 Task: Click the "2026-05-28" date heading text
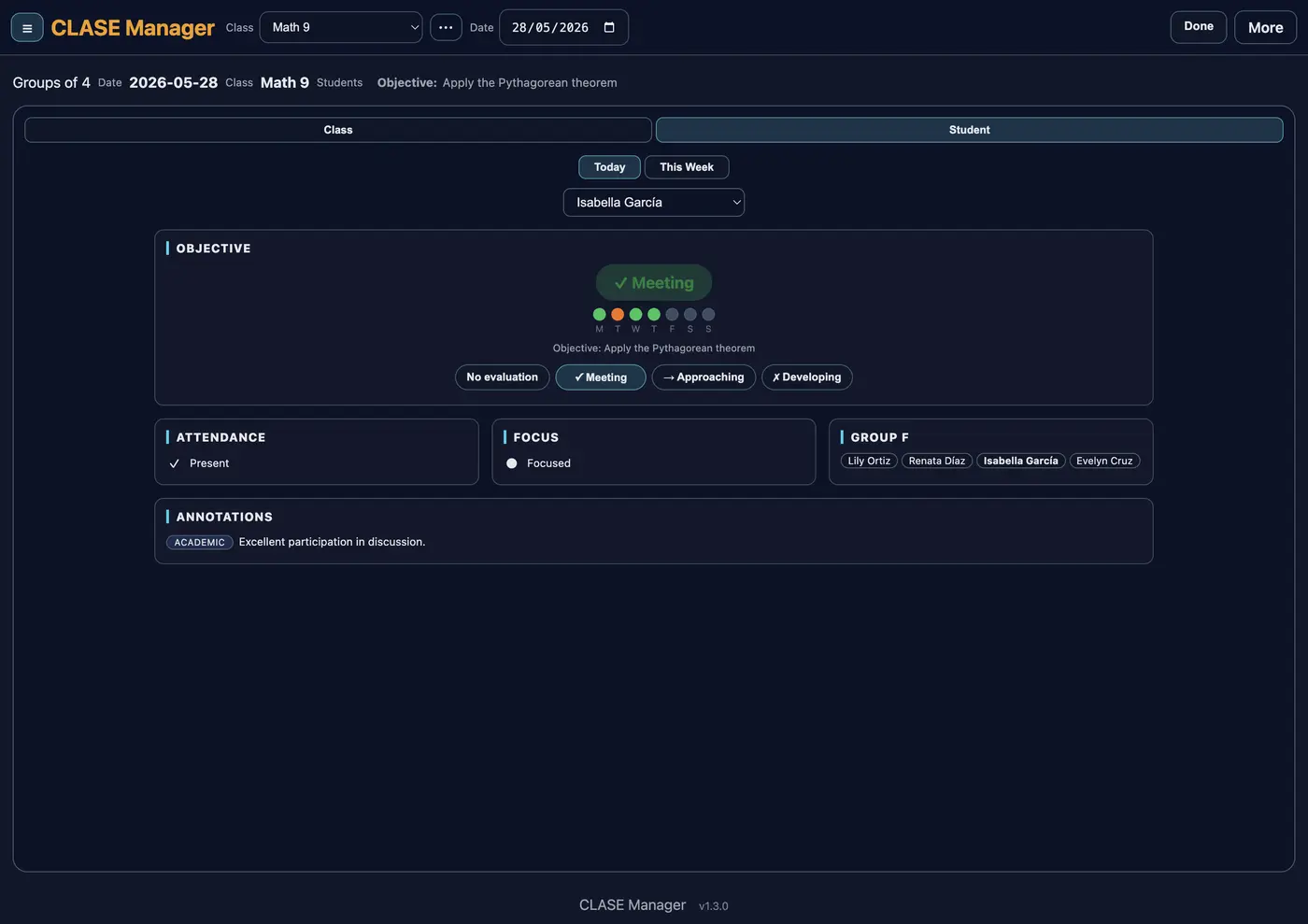pyautogui.click(x=174, y=82)
